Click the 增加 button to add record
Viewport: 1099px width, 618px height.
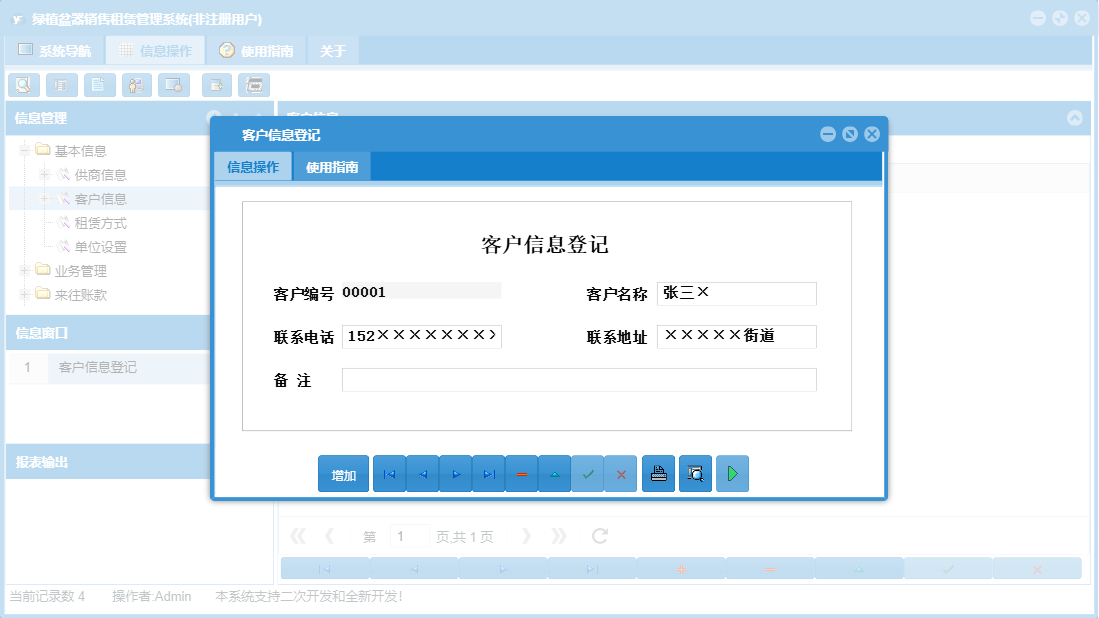[x=343, y=473]
